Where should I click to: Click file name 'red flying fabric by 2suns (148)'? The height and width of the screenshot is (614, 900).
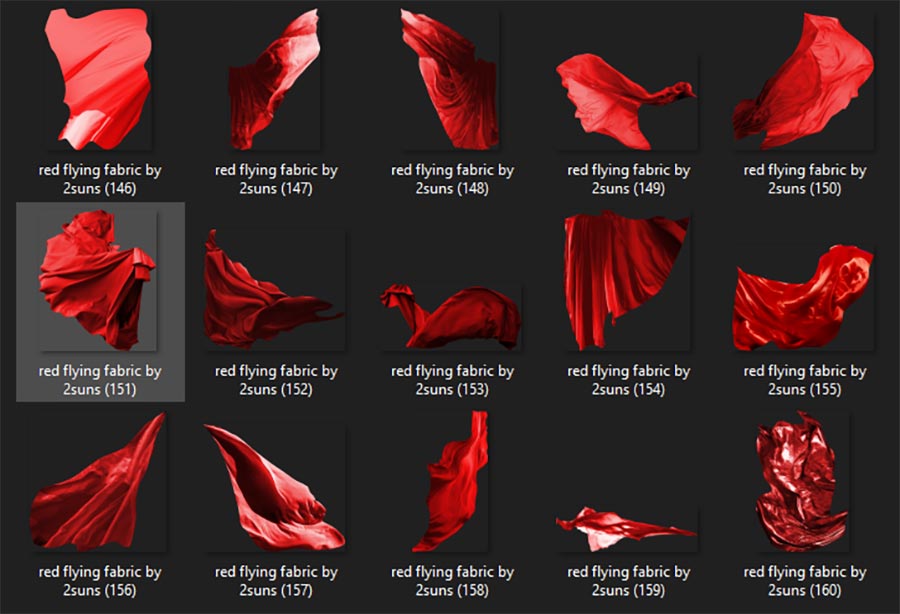452,179
